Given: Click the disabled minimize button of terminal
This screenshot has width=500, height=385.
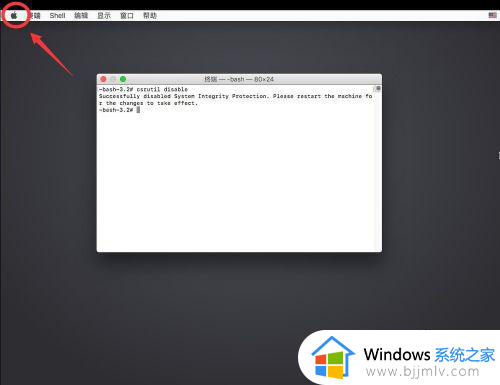Looking at the screenshot, I should (x=113, y=79).
